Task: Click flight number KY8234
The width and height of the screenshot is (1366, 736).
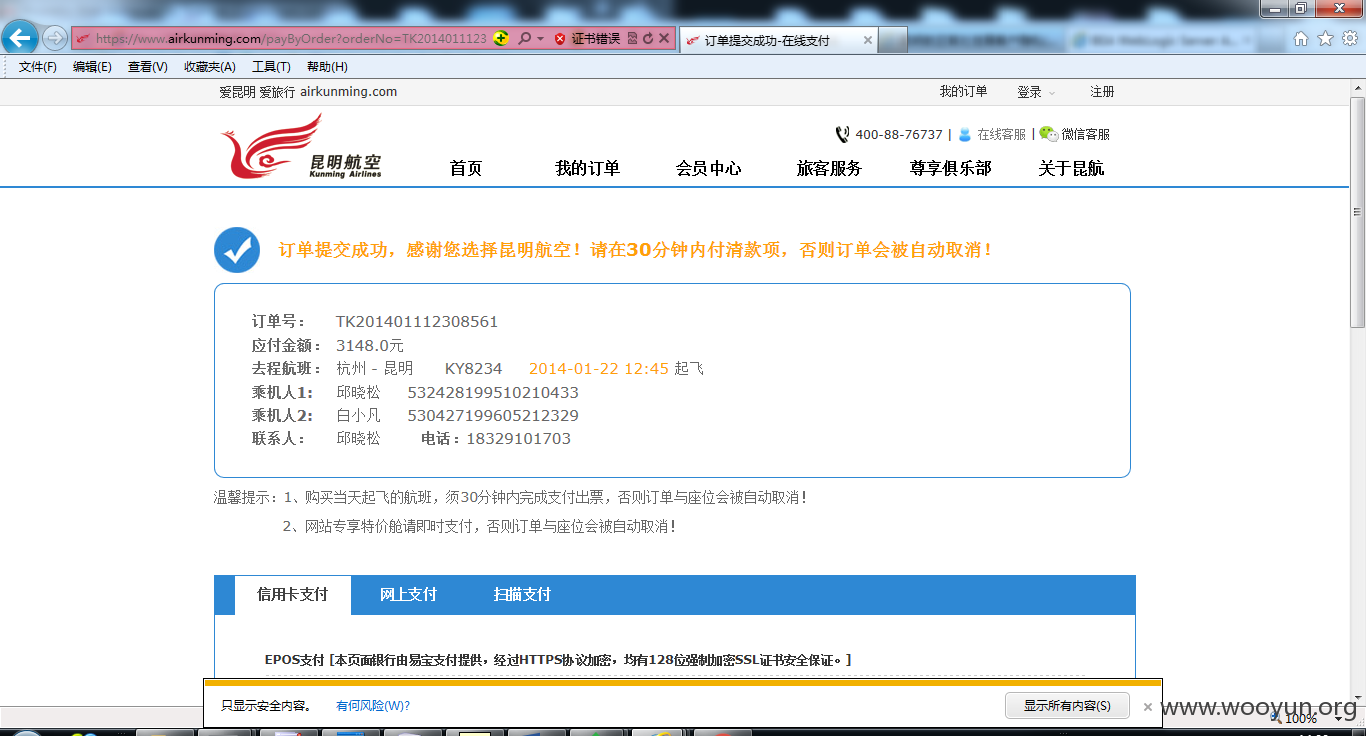Action: pos(474,369)
